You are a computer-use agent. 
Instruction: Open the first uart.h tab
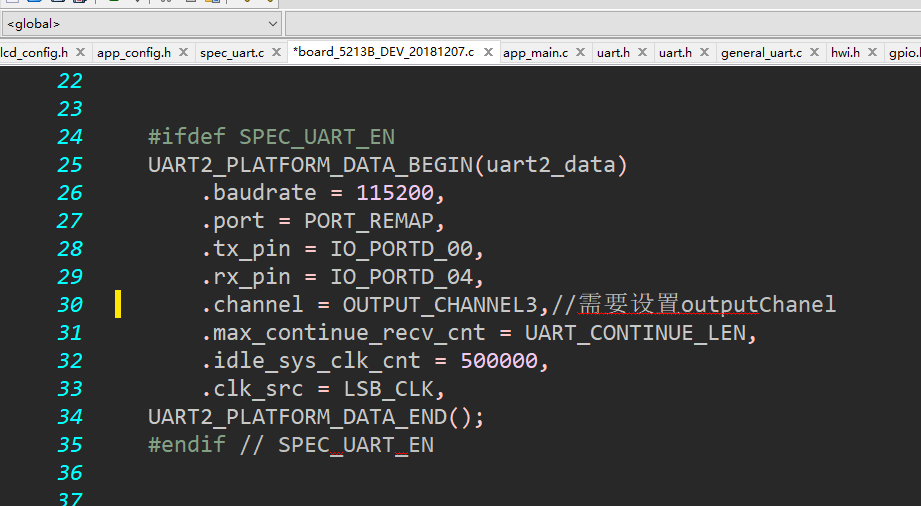613,53
